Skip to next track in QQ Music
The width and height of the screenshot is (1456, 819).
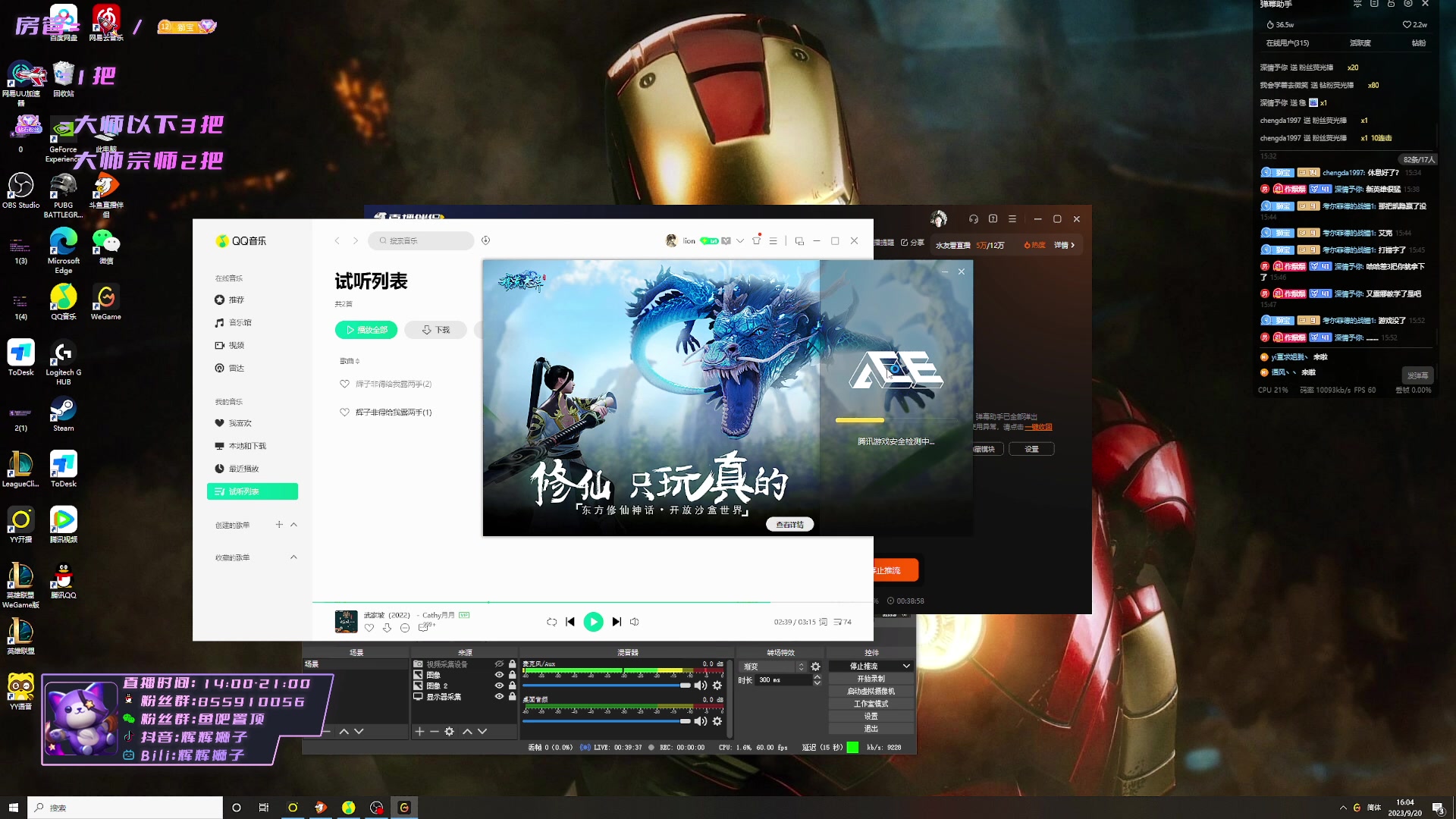coord(617,622)
